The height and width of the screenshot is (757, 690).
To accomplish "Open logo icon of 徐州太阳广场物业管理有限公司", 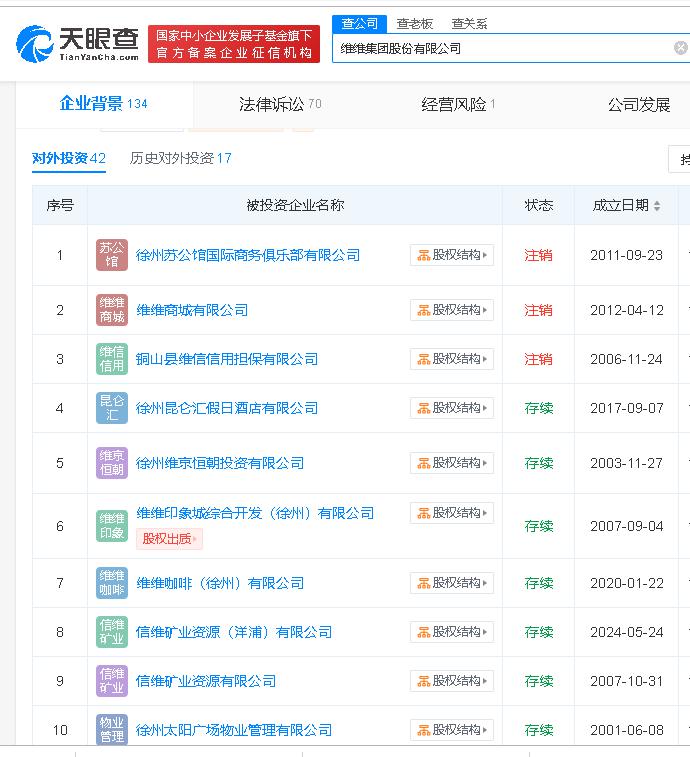I will [x=112, y=729].
